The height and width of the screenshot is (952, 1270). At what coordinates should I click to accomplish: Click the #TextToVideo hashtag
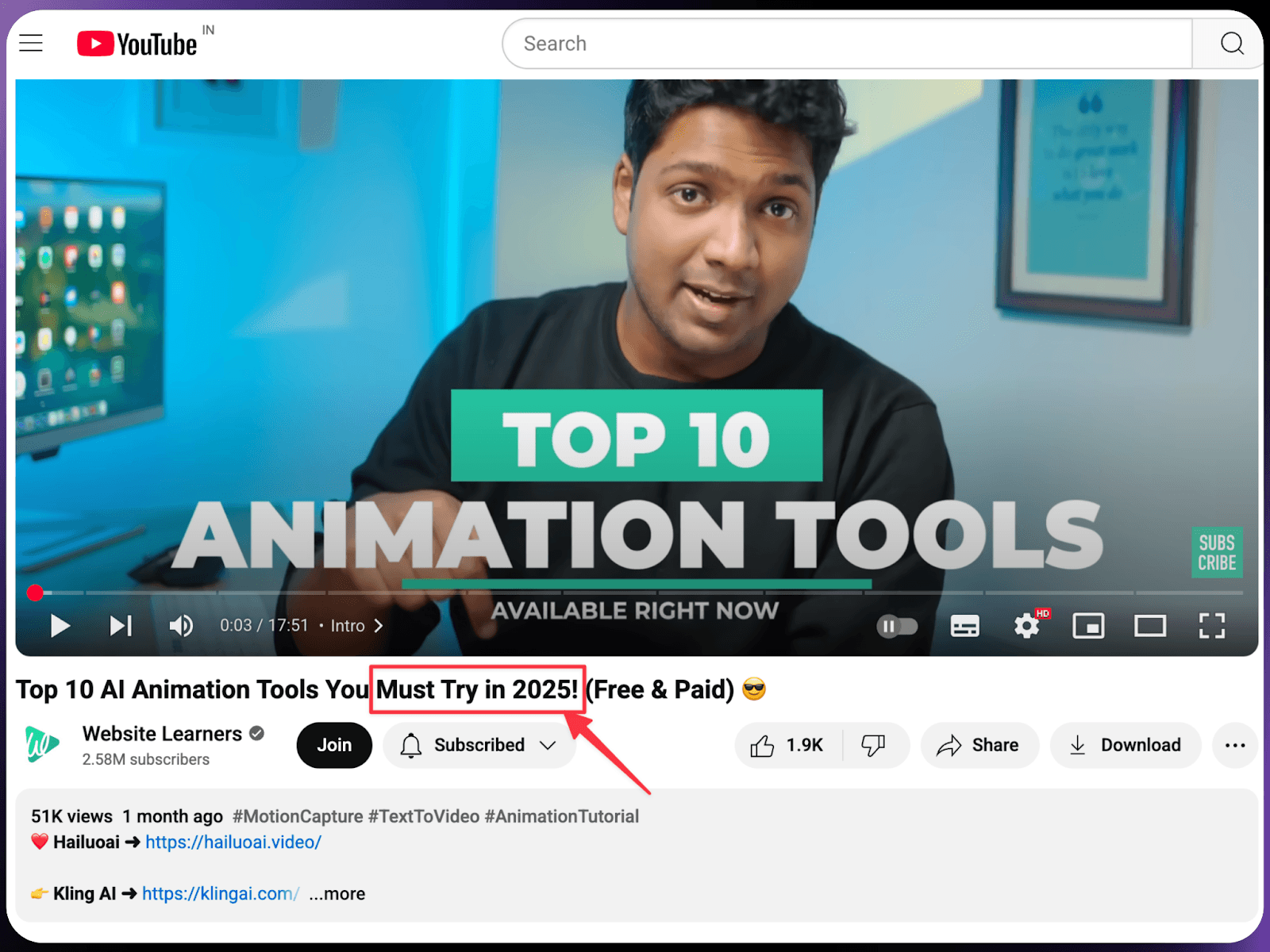coord(424,816)
